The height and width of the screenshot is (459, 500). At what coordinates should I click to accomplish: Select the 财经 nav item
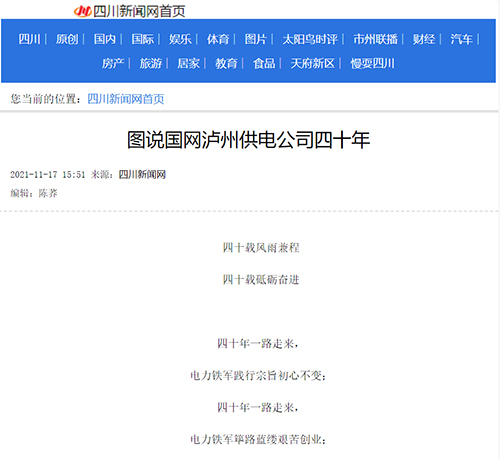(424, 39)
